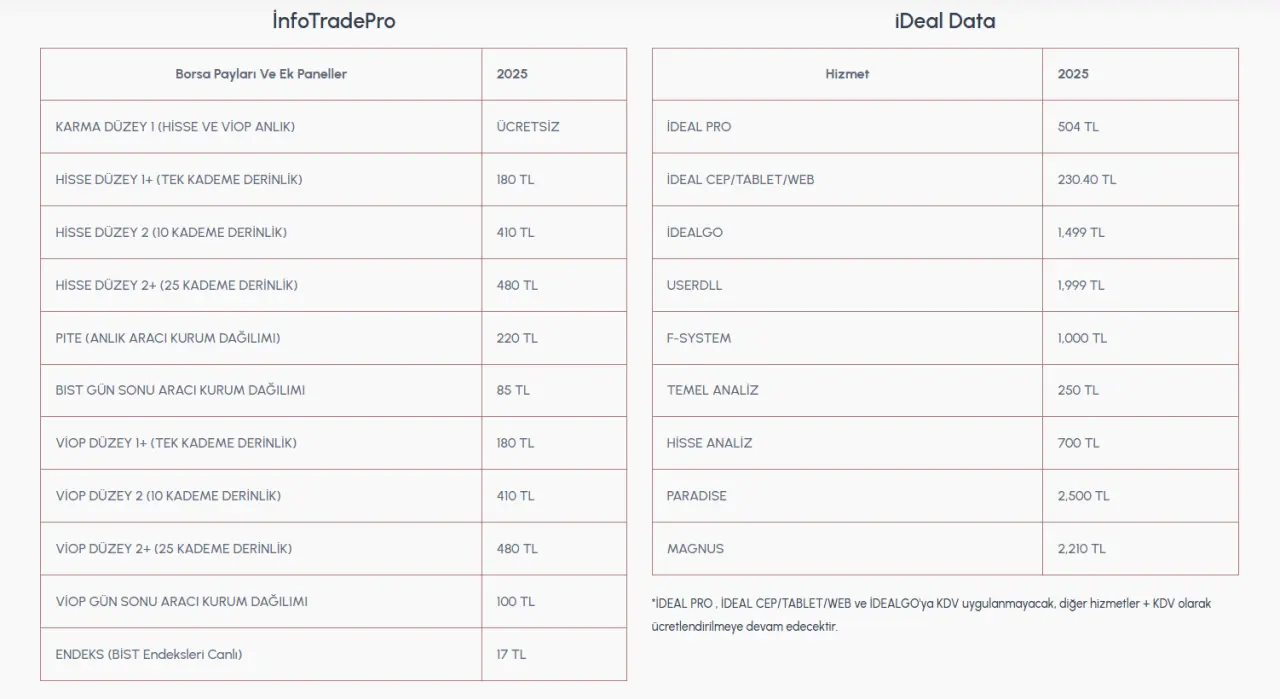Image resolution: width=1280 pixels, height=699 pixels.
Task: Select the KARMA DÜZEY 1 row label
Action: [x=175, y=127]
